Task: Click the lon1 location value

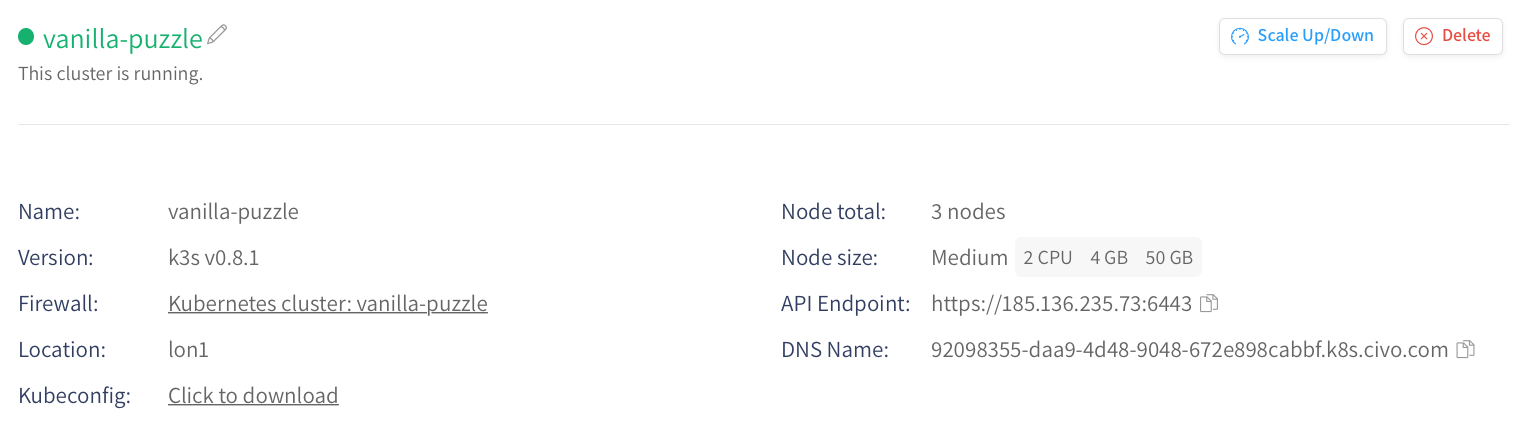Action: [188, 349]
